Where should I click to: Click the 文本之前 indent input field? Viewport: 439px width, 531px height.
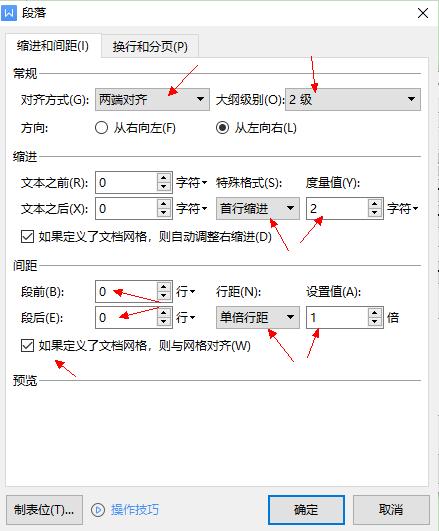point(126,183)
